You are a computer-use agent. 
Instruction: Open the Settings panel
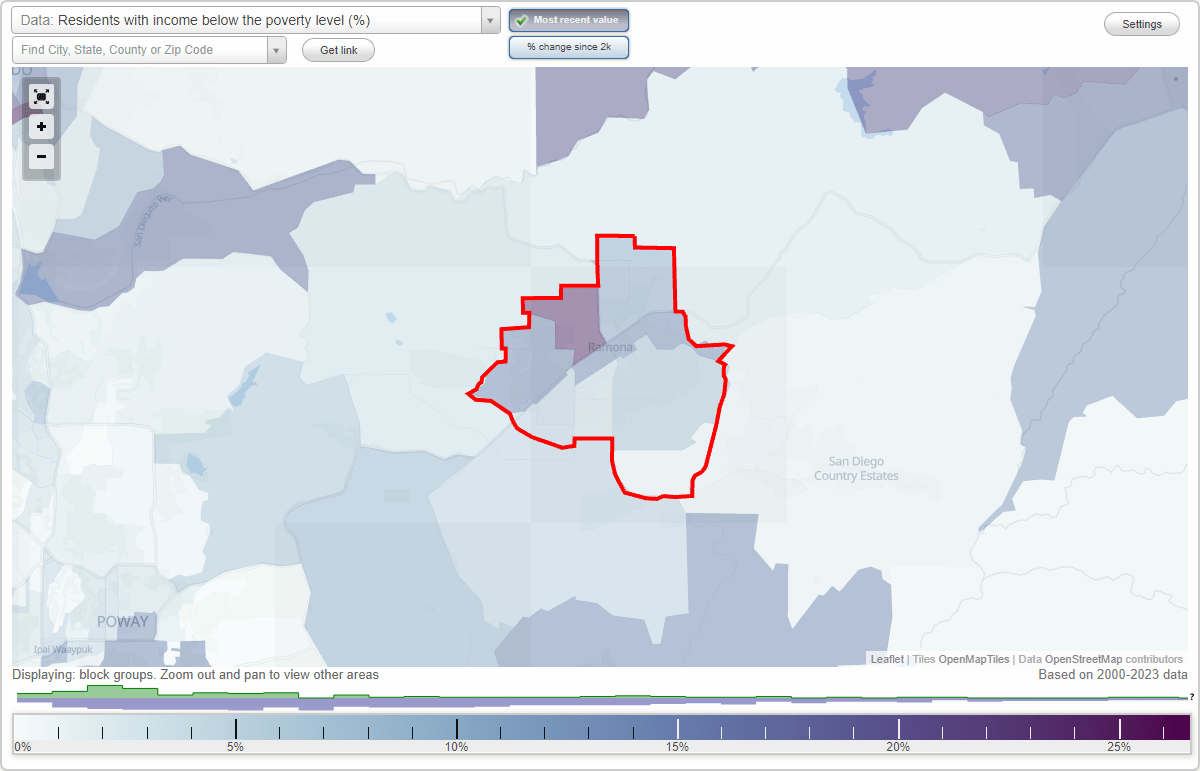click(x=1141, y=23)
